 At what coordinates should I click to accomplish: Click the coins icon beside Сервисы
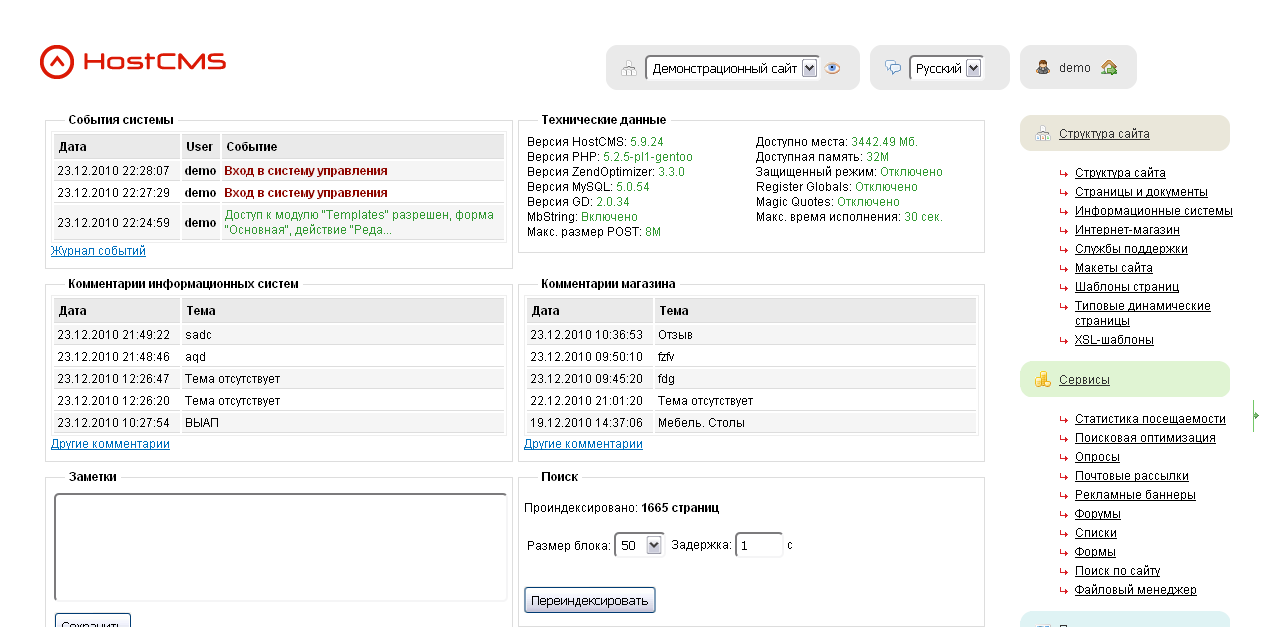click(x=1043, y=379)
